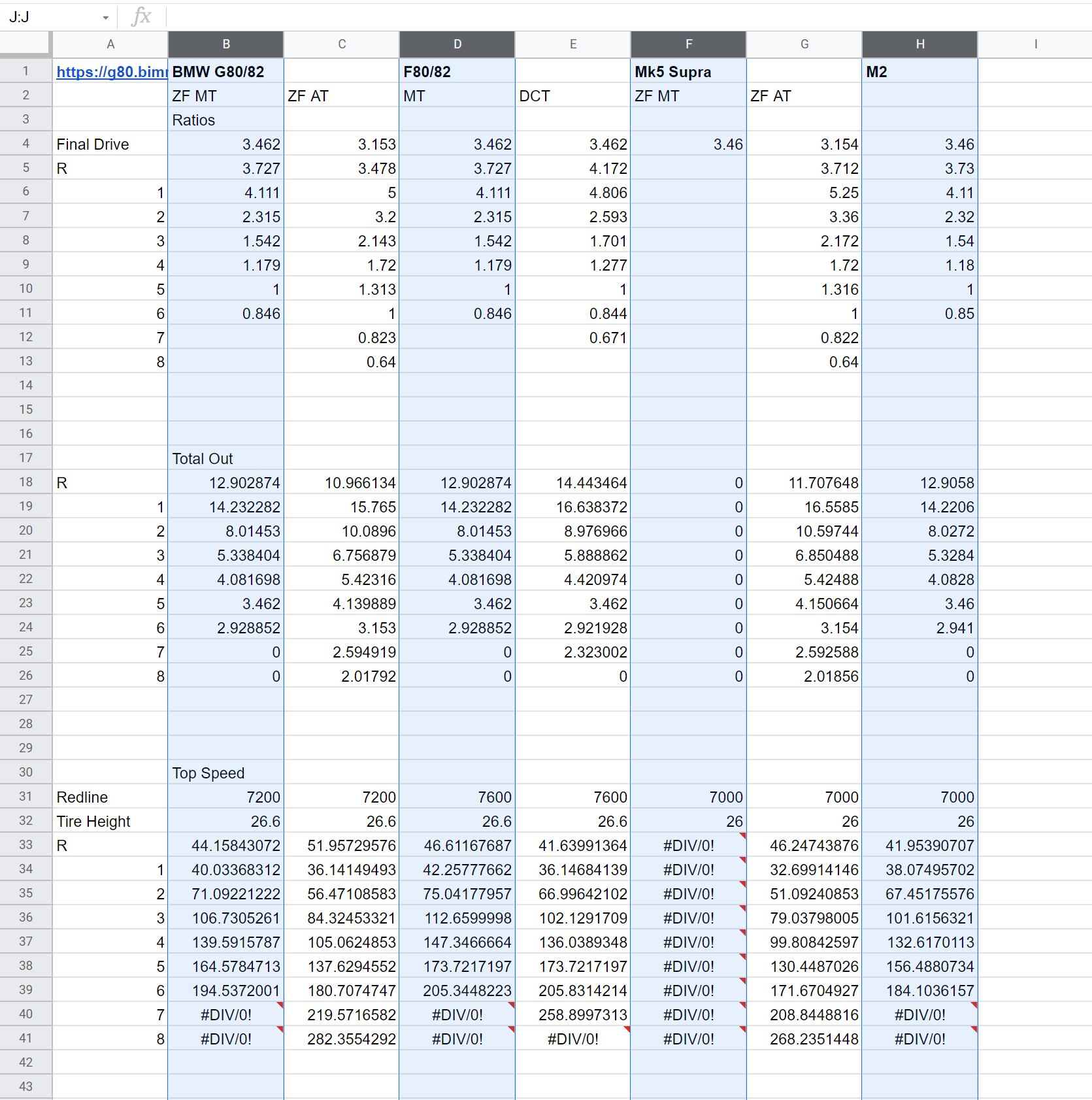Select cell with value 184.1036157
Viewport: 1092px width, 1100px height.
920,990
